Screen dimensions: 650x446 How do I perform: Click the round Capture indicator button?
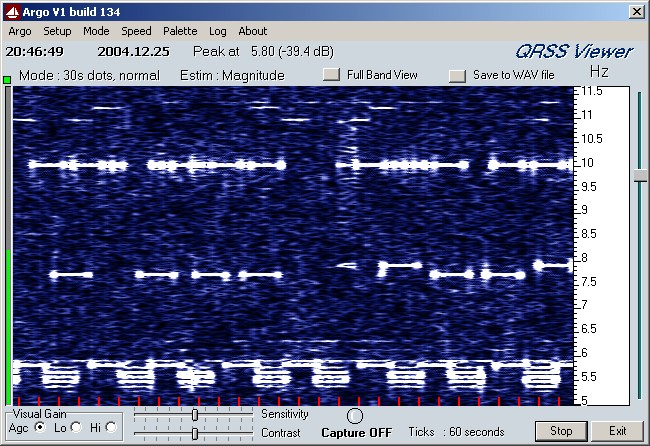355,416
